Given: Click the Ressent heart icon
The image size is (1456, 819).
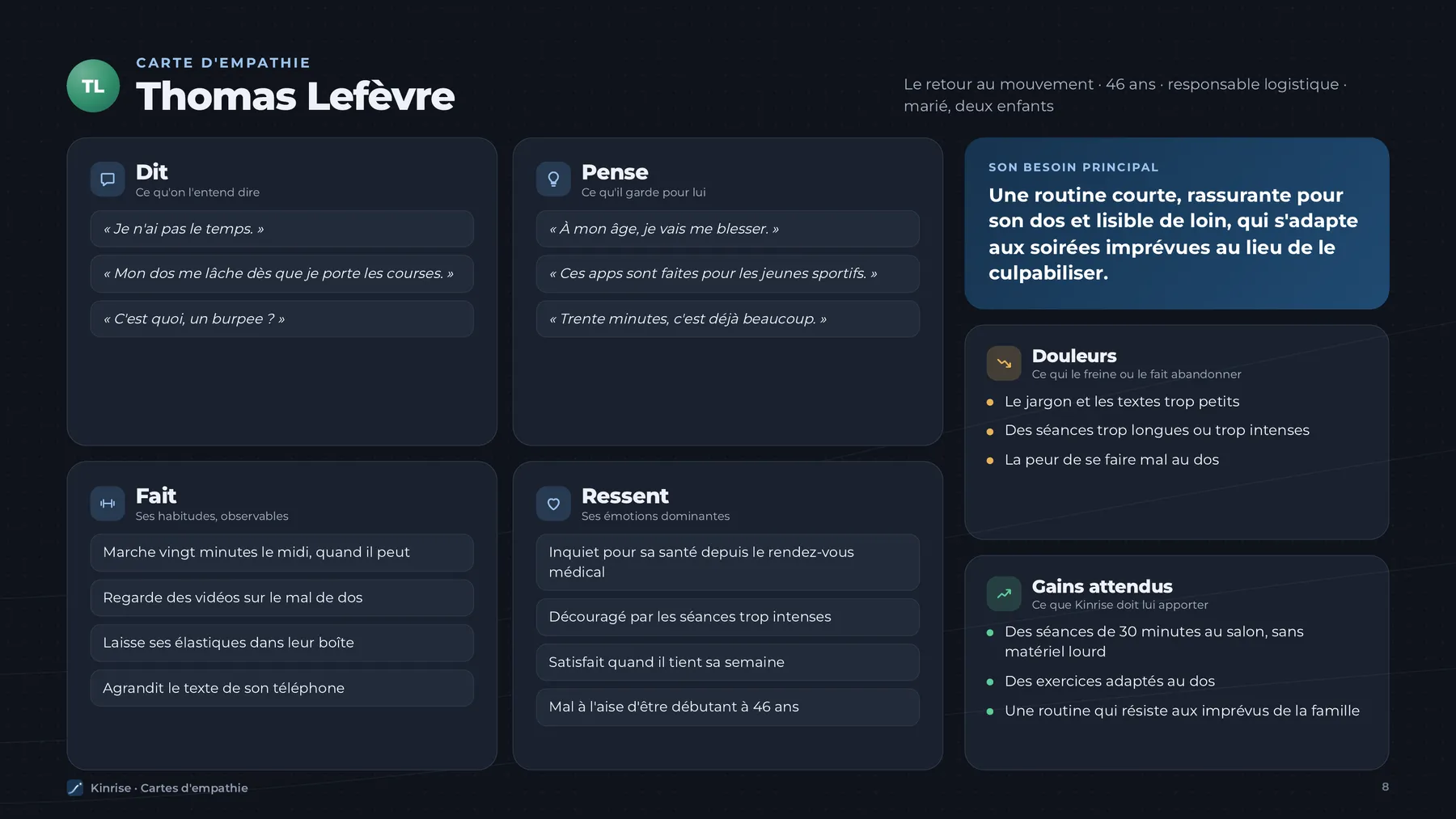Looking at the screenshot, I should point(553,504).
